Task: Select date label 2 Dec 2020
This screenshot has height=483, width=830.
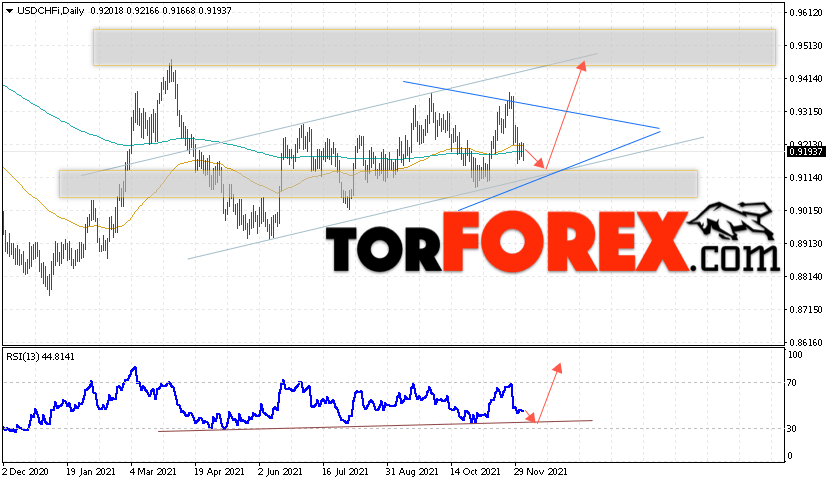Action: (x=25, y=471)
